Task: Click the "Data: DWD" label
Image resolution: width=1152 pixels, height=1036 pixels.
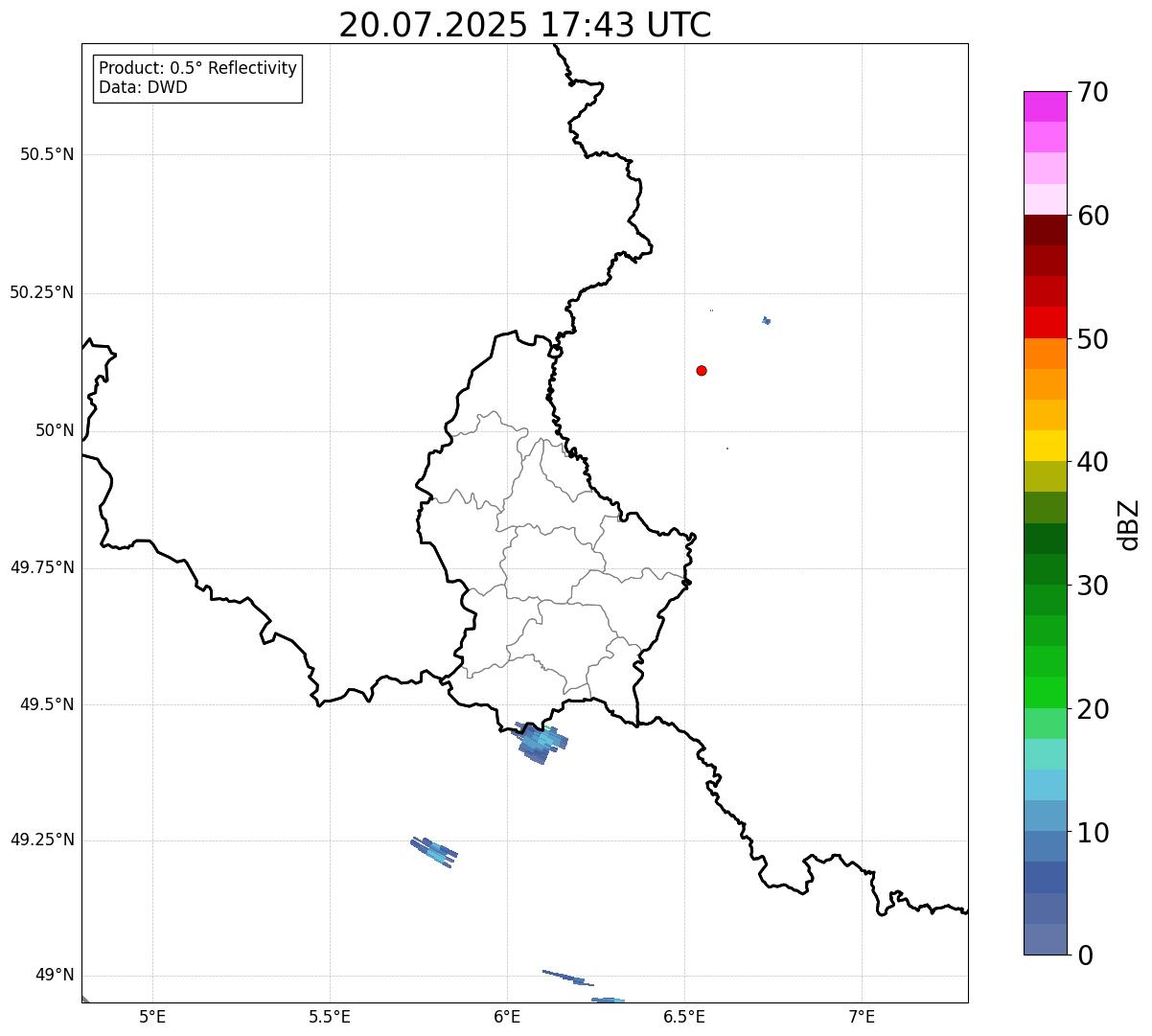Action: pyautogui.click(x=143, y=88)
